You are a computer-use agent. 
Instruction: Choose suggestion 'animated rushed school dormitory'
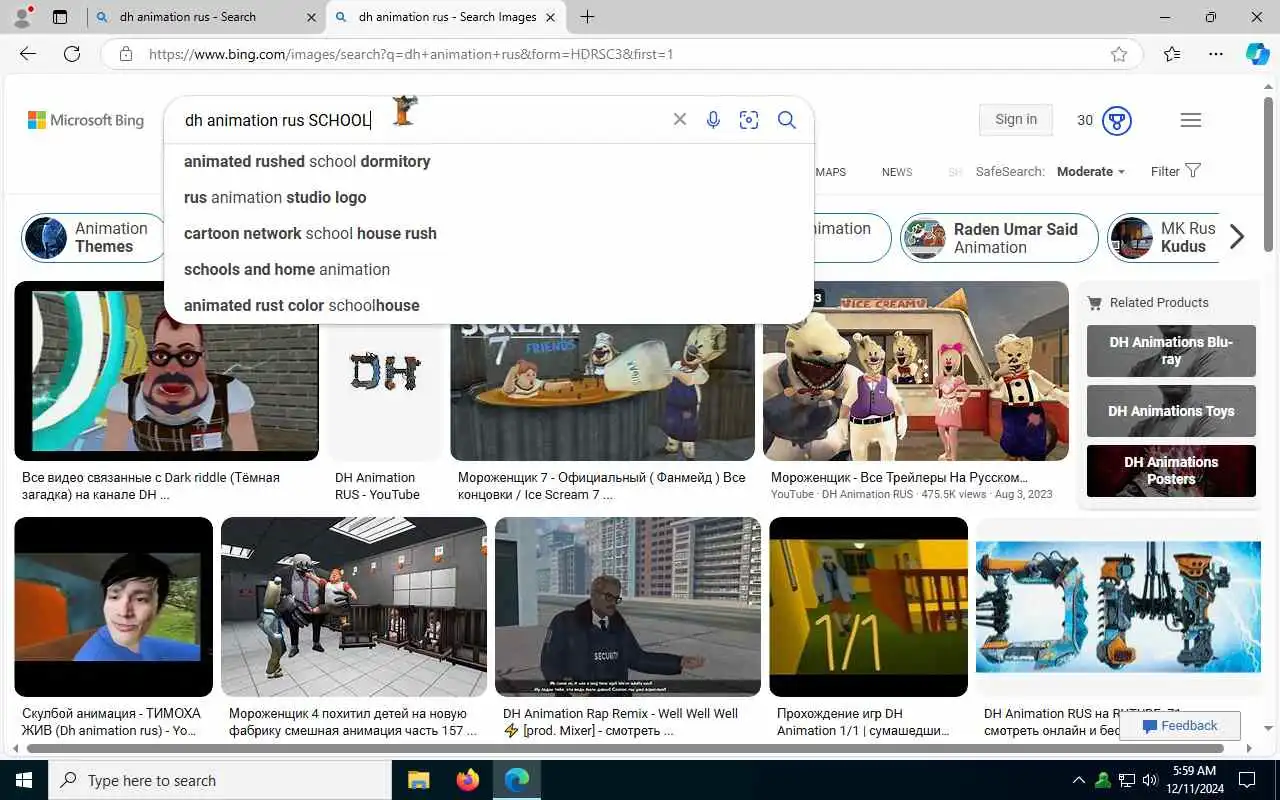click(x=489, y=161)
